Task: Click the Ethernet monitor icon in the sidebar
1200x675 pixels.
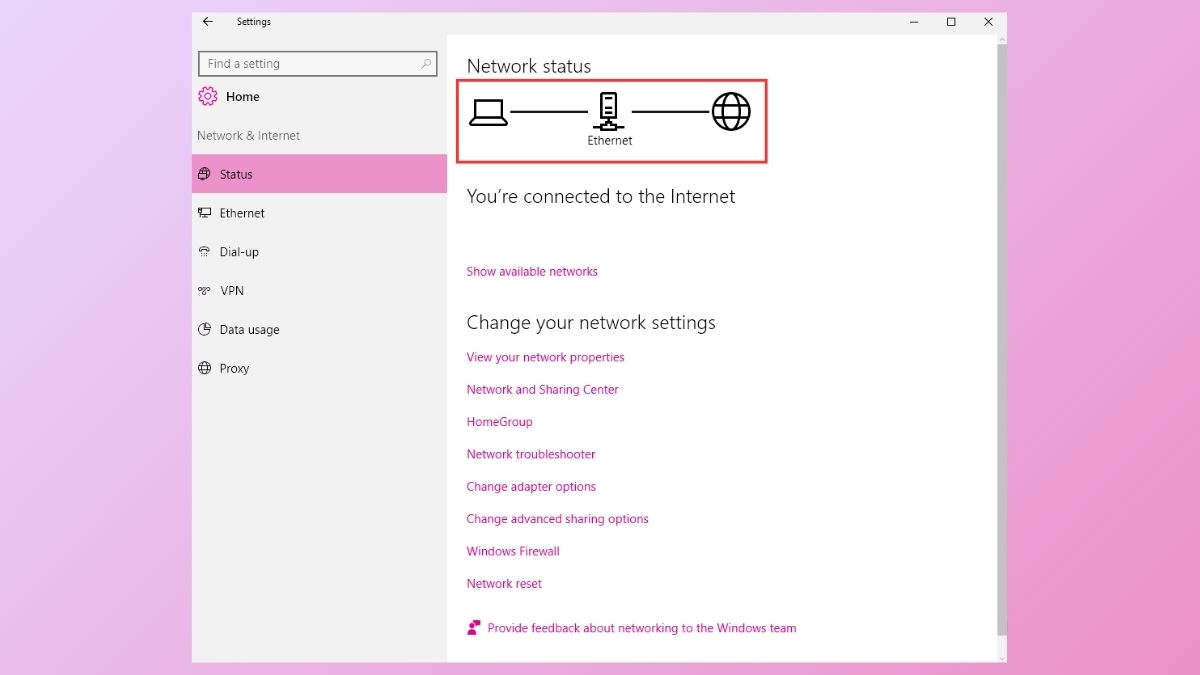Action: point(204,213)
